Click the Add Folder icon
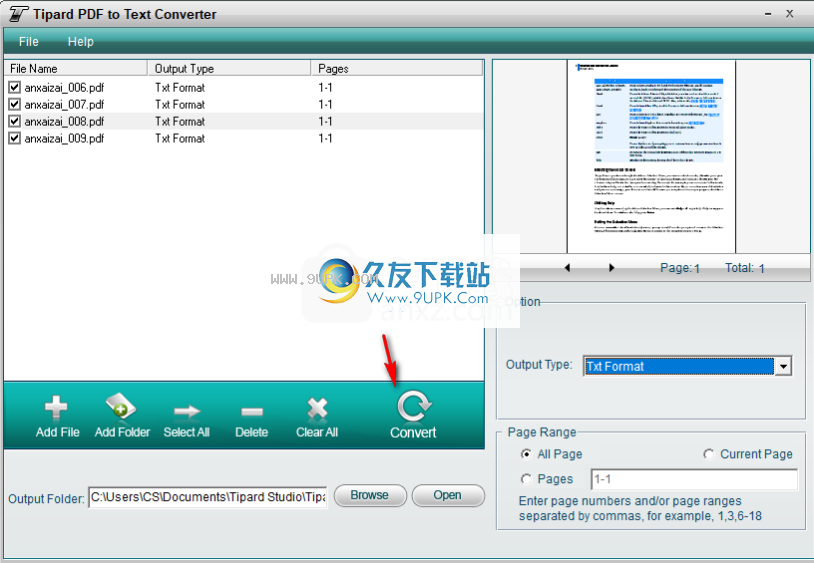 [x=120, y=406]
